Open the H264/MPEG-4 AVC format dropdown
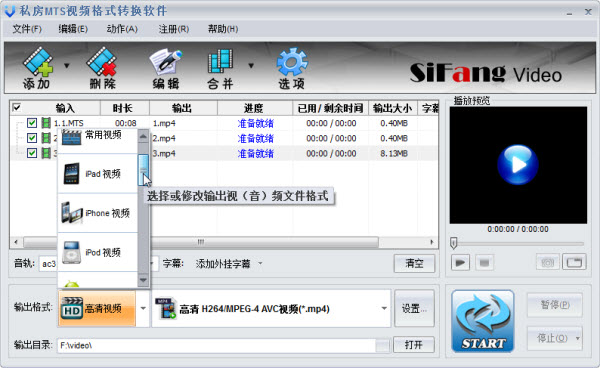The width and height of the screenshot is (600, 368). [384, 308]
